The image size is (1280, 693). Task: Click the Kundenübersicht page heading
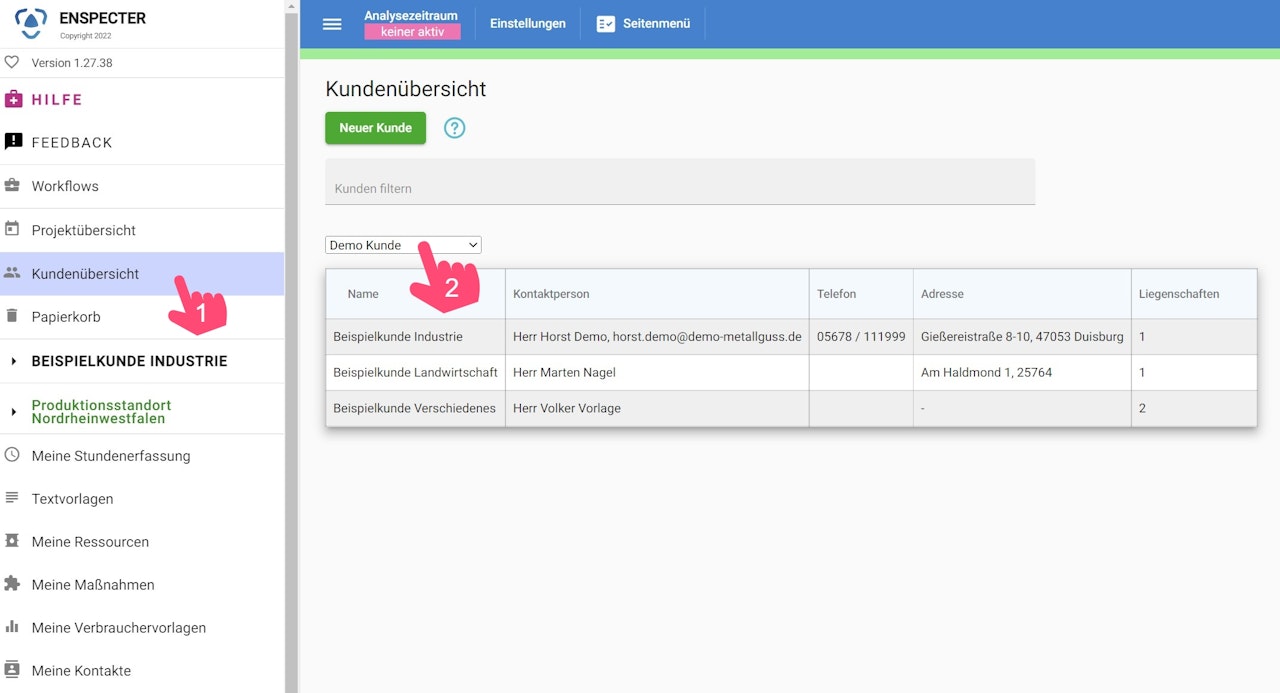click(406, 89)
